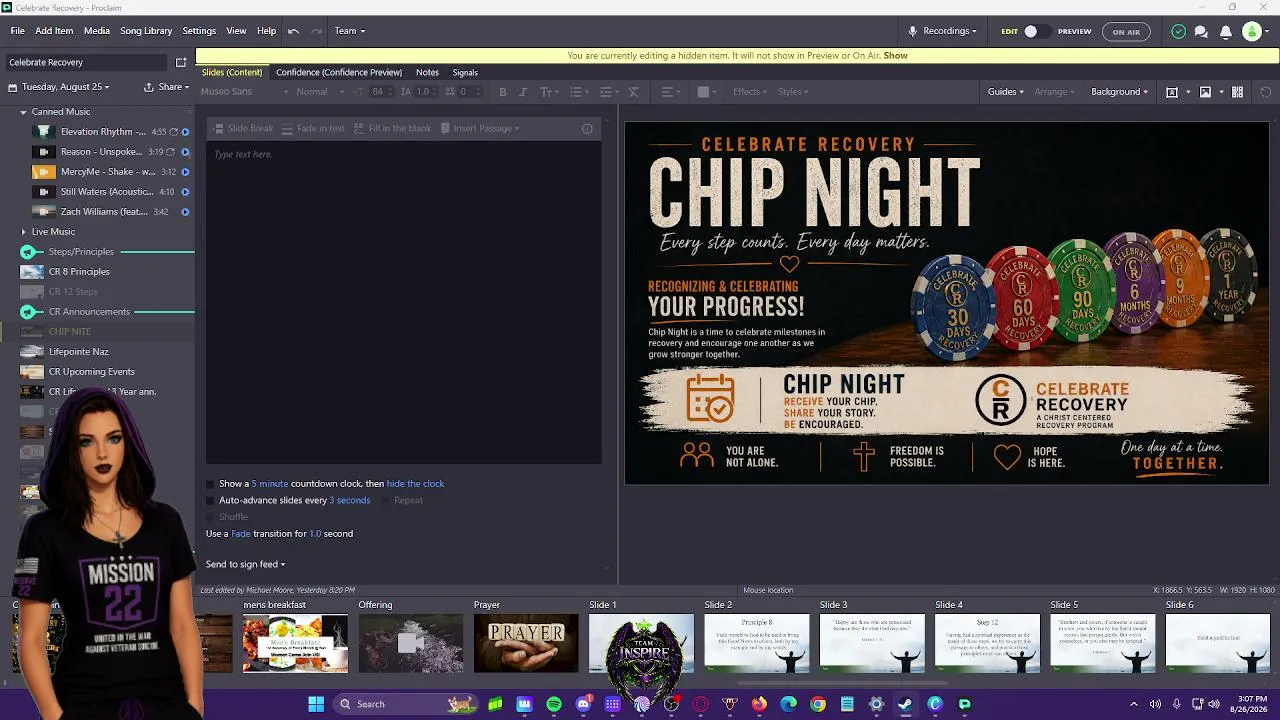
Task: Toggle the loop icon on Reason track
Action: [173, 152]
